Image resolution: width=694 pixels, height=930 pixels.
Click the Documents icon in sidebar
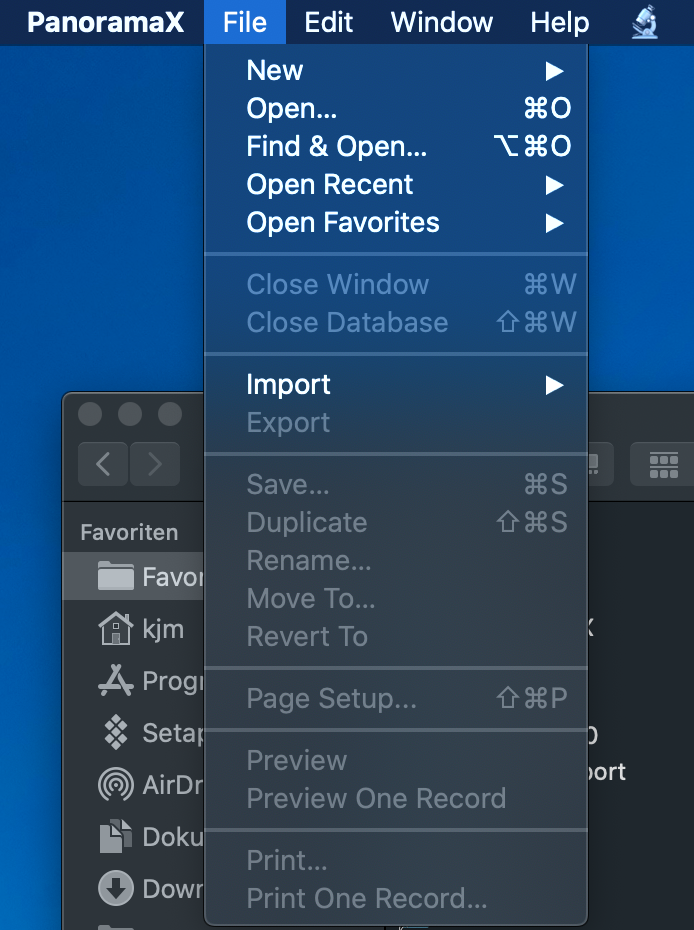click(x=116, y=837)
